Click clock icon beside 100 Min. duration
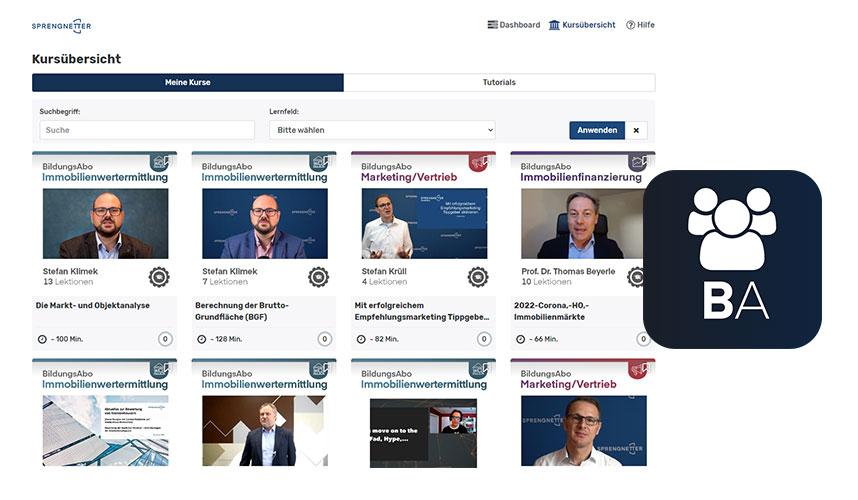The width and height of the screenshot is (858, 500). tap(41, 339)
